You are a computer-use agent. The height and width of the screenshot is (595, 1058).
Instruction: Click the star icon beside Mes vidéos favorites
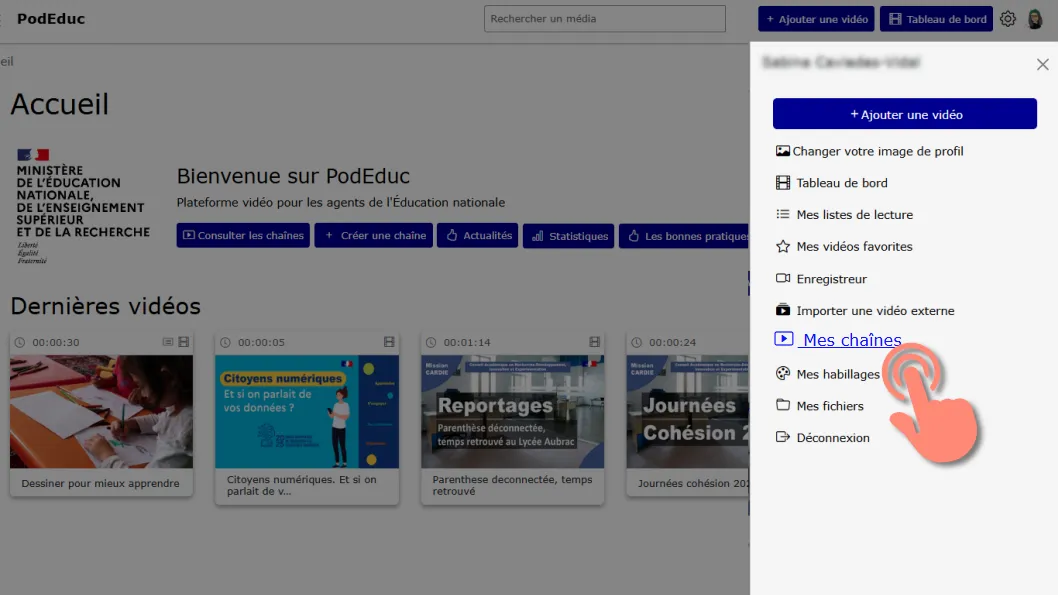pos(783,246)
